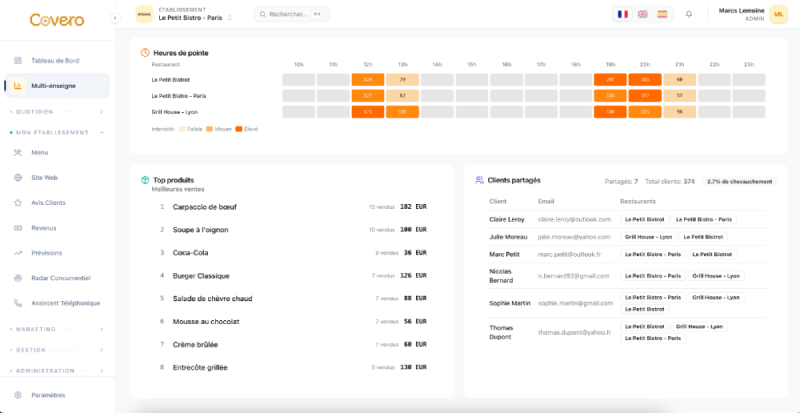The image size is (800, 413).
Task: Open Radar Concurrentiel menu item
Action: point(60,277)
